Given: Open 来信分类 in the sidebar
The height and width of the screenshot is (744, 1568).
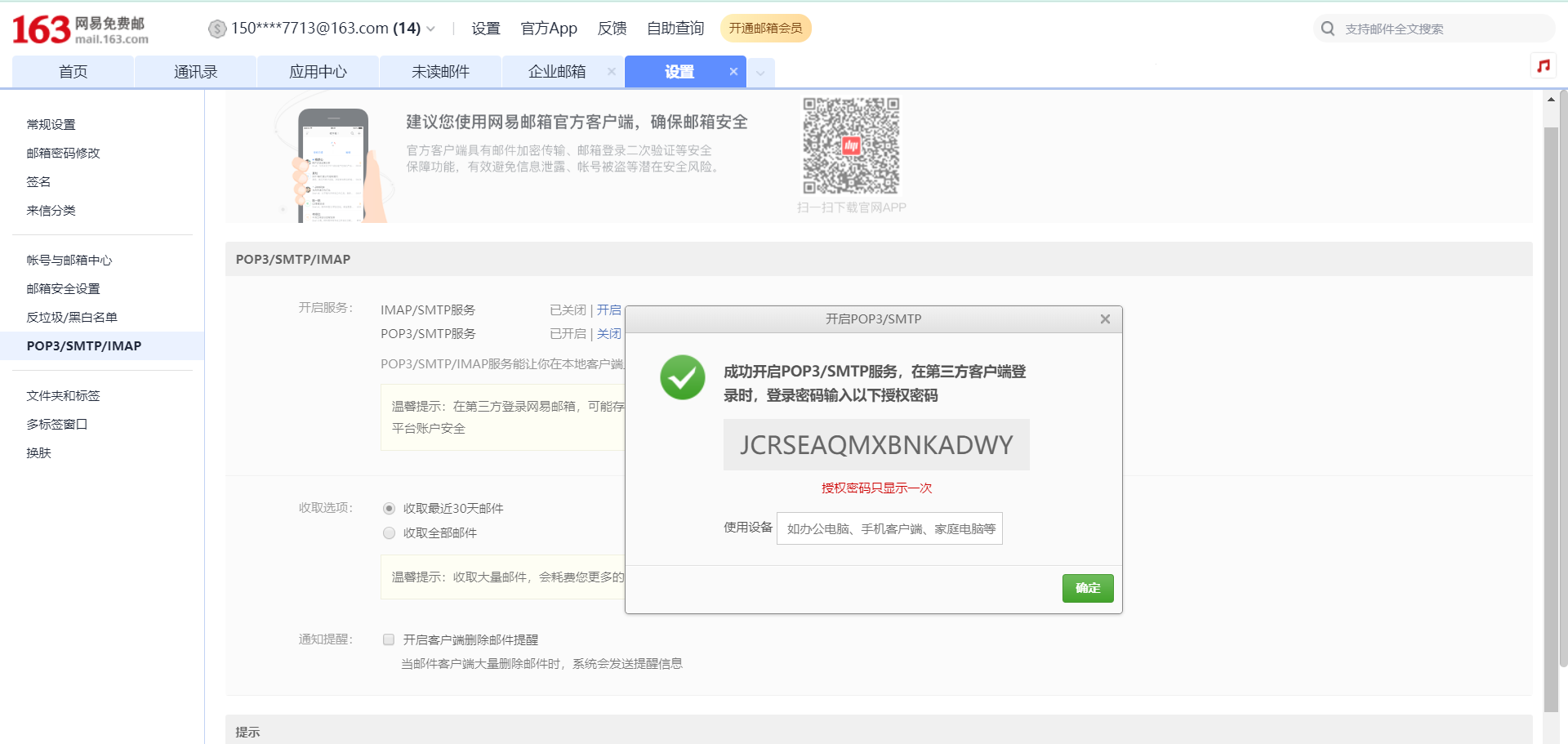Looking at the screenshot, I should (x=51, y=211).
